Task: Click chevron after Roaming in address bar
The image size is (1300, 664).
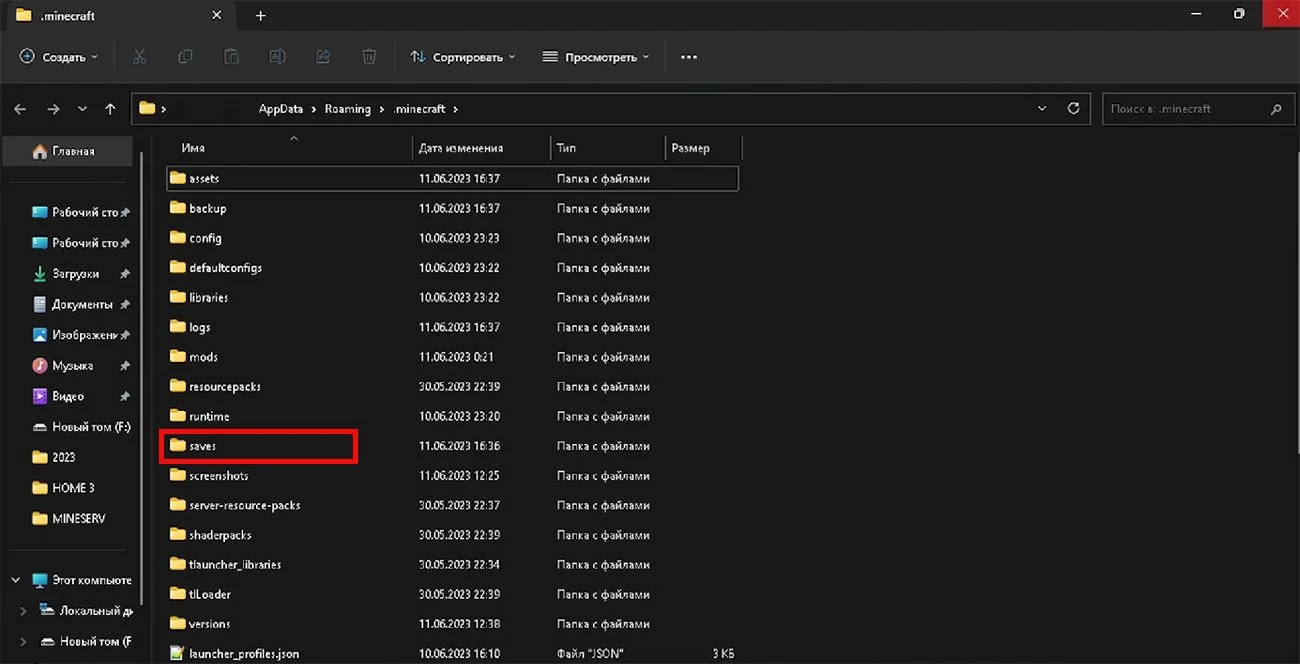Action: coord(382,109)
